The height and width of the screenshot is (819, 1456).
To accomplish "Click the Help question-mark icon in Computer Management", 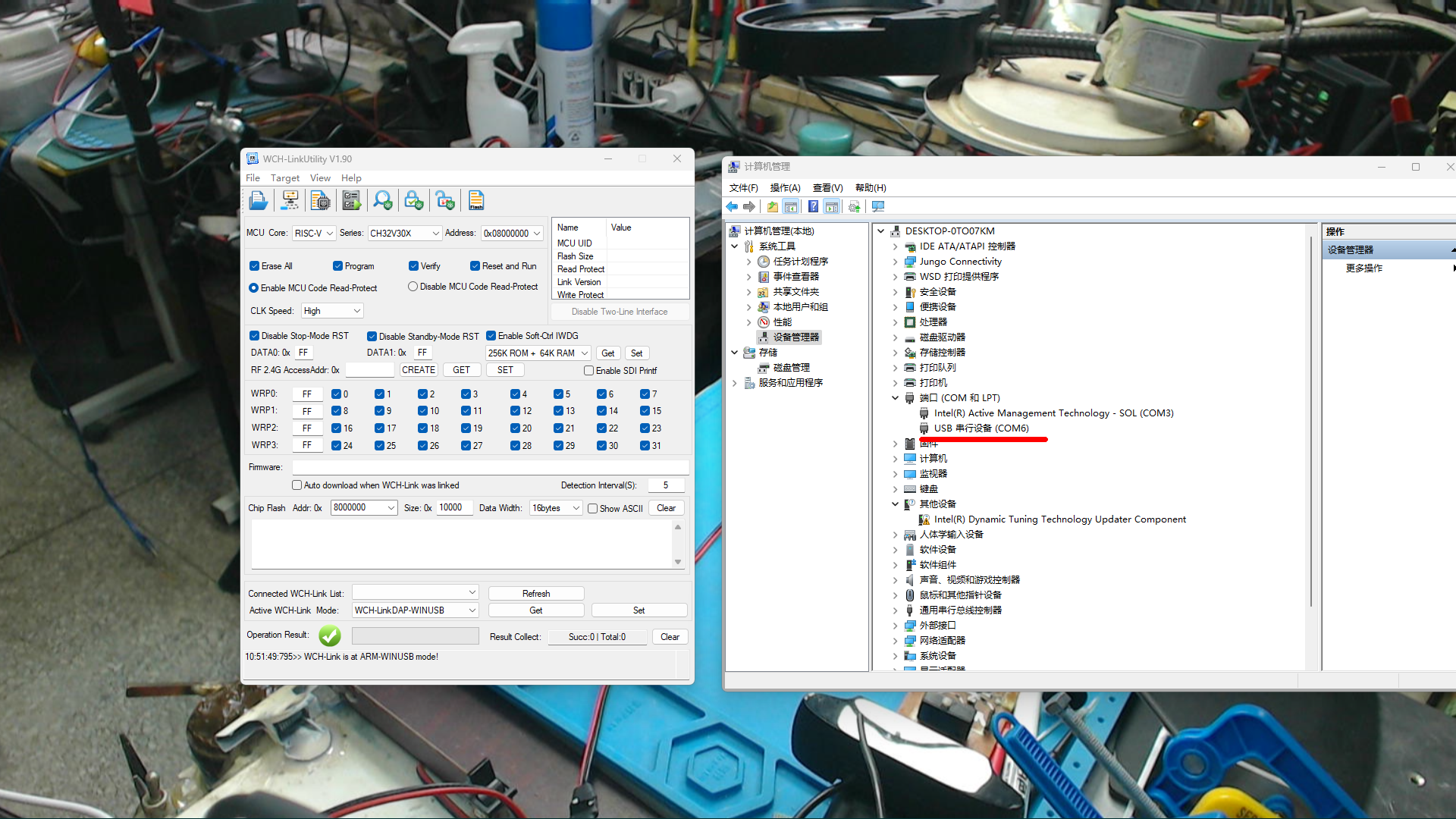I will click(813, 206).
